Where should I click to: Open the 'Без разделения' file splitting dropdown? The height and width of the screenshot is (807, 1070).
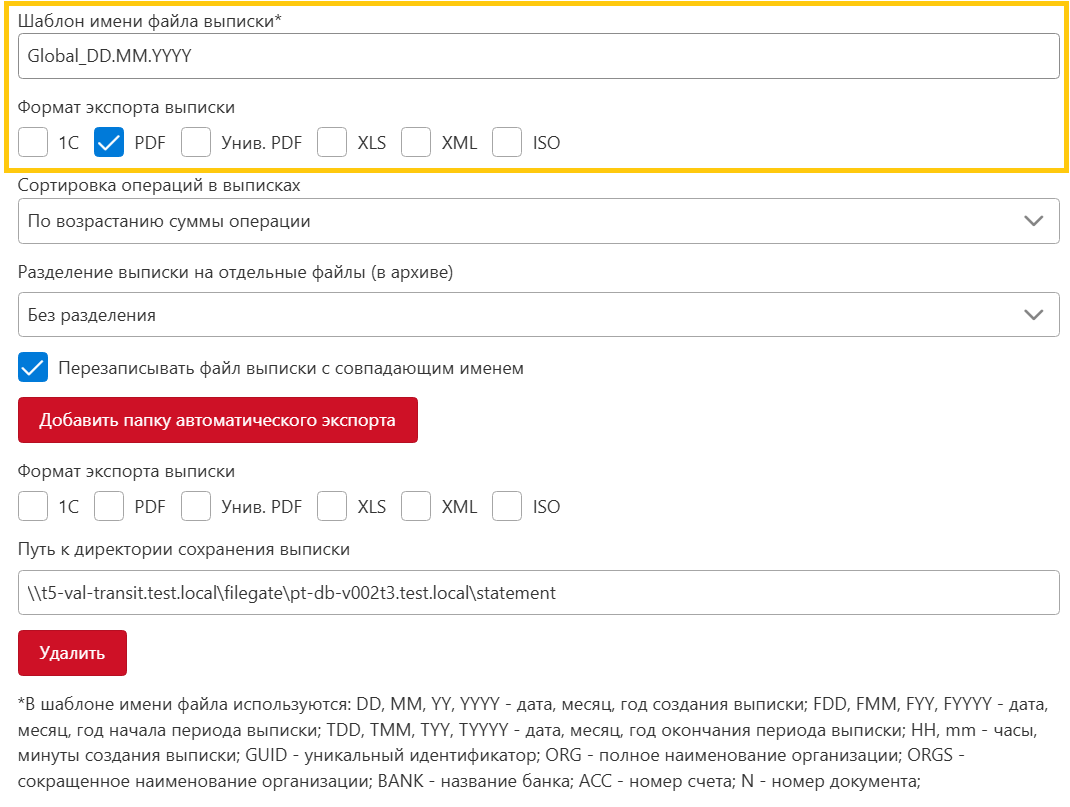click(538, 315)
